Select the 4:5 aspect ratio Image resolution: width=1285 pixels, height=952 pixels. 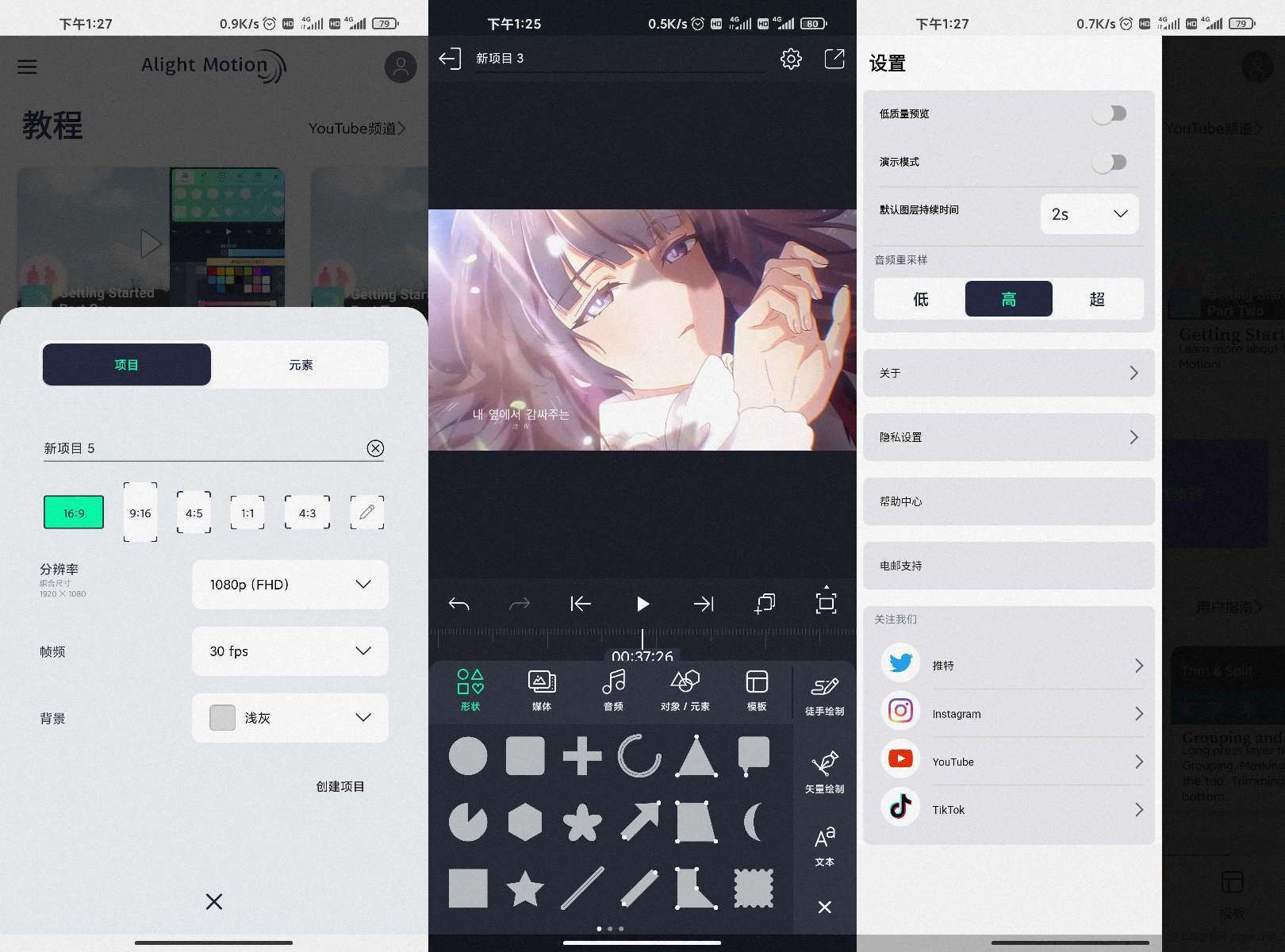coord(194,512)
